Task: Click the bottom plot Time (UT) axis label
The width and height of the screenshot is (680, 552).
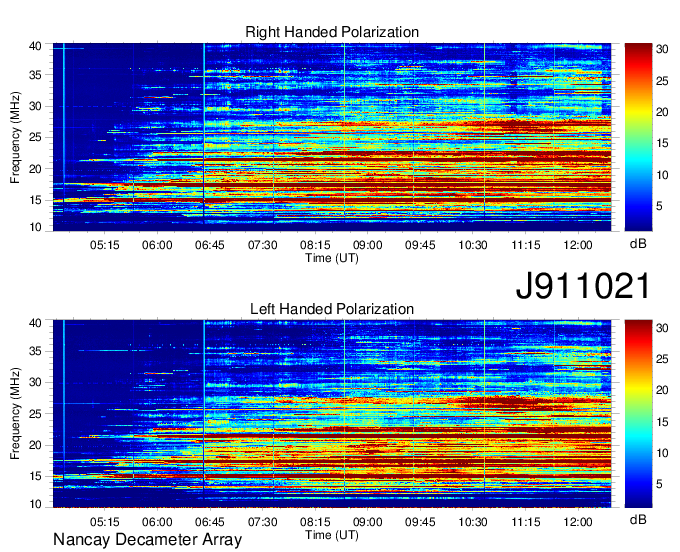Action: pyautogui.click(x=332, y=535)
